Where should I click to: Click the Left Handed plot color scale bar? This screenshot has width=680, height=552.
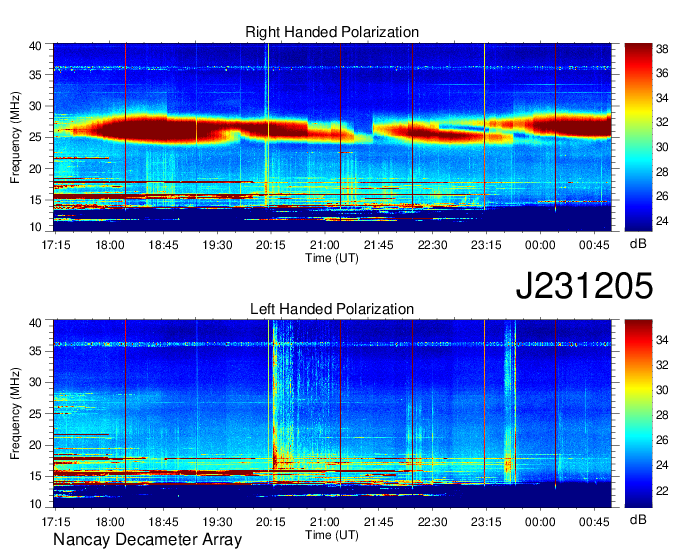coord(638,414)
